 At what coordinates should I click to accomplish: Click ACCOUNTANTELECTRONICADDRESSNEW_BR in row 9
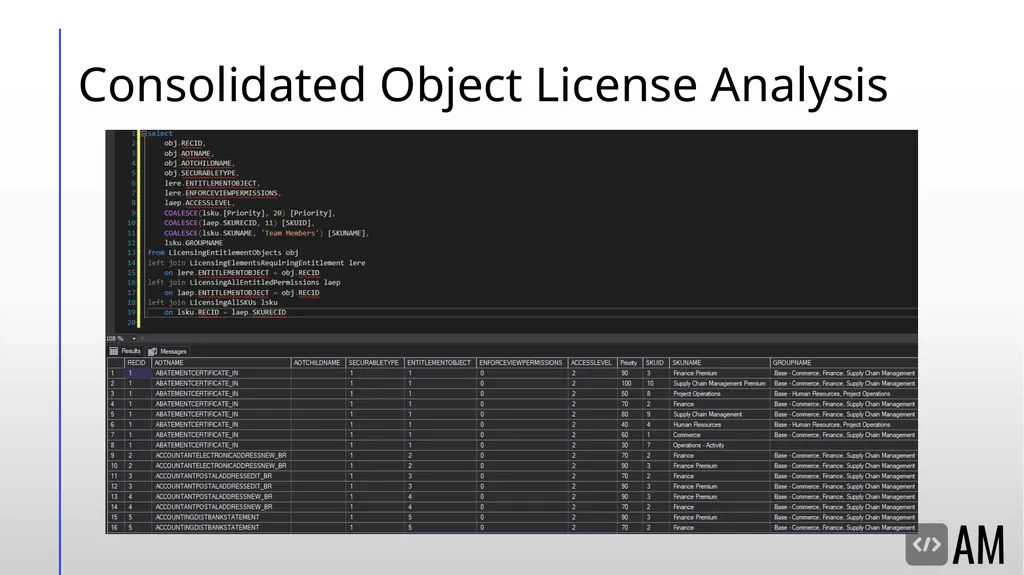click(x=221, y=455)
